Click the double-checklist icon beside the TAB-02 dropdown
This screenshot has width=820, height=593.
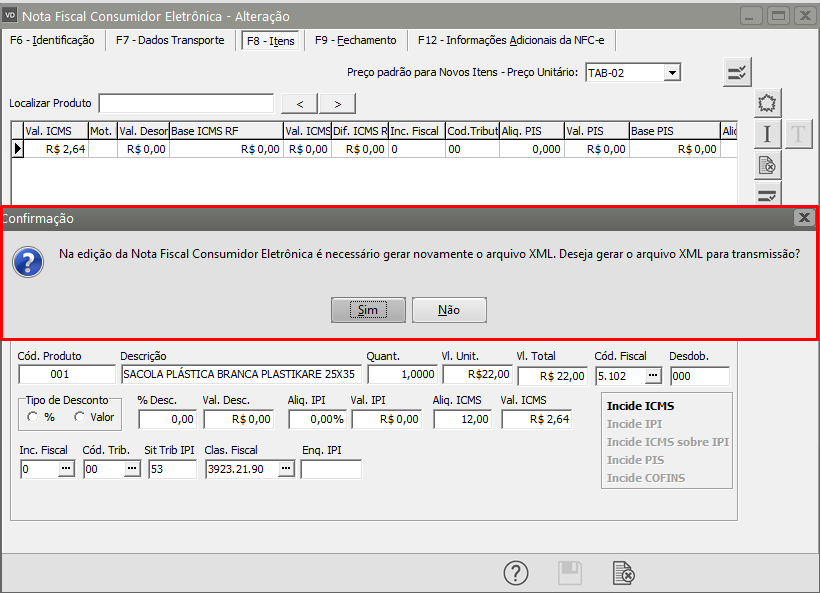pyautogui.click(x=737, y=72)
